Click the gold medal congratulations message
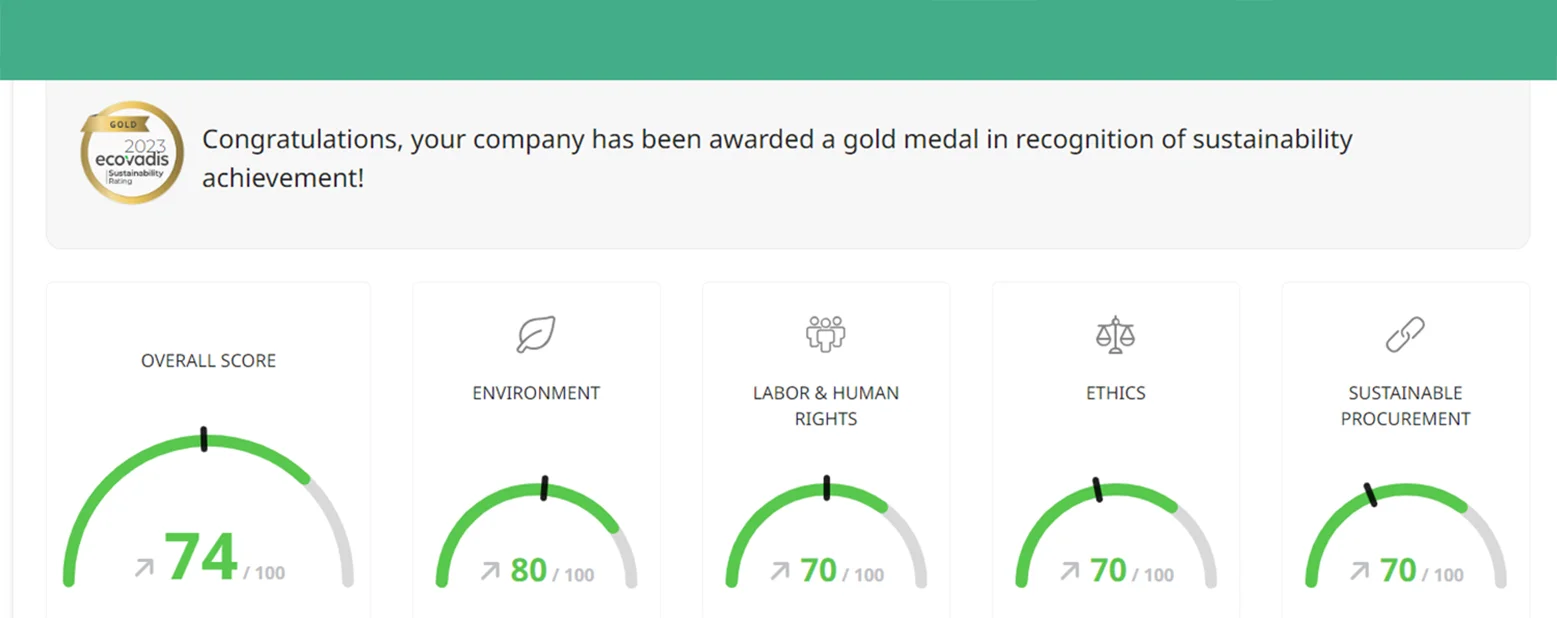 pos(776,158)
